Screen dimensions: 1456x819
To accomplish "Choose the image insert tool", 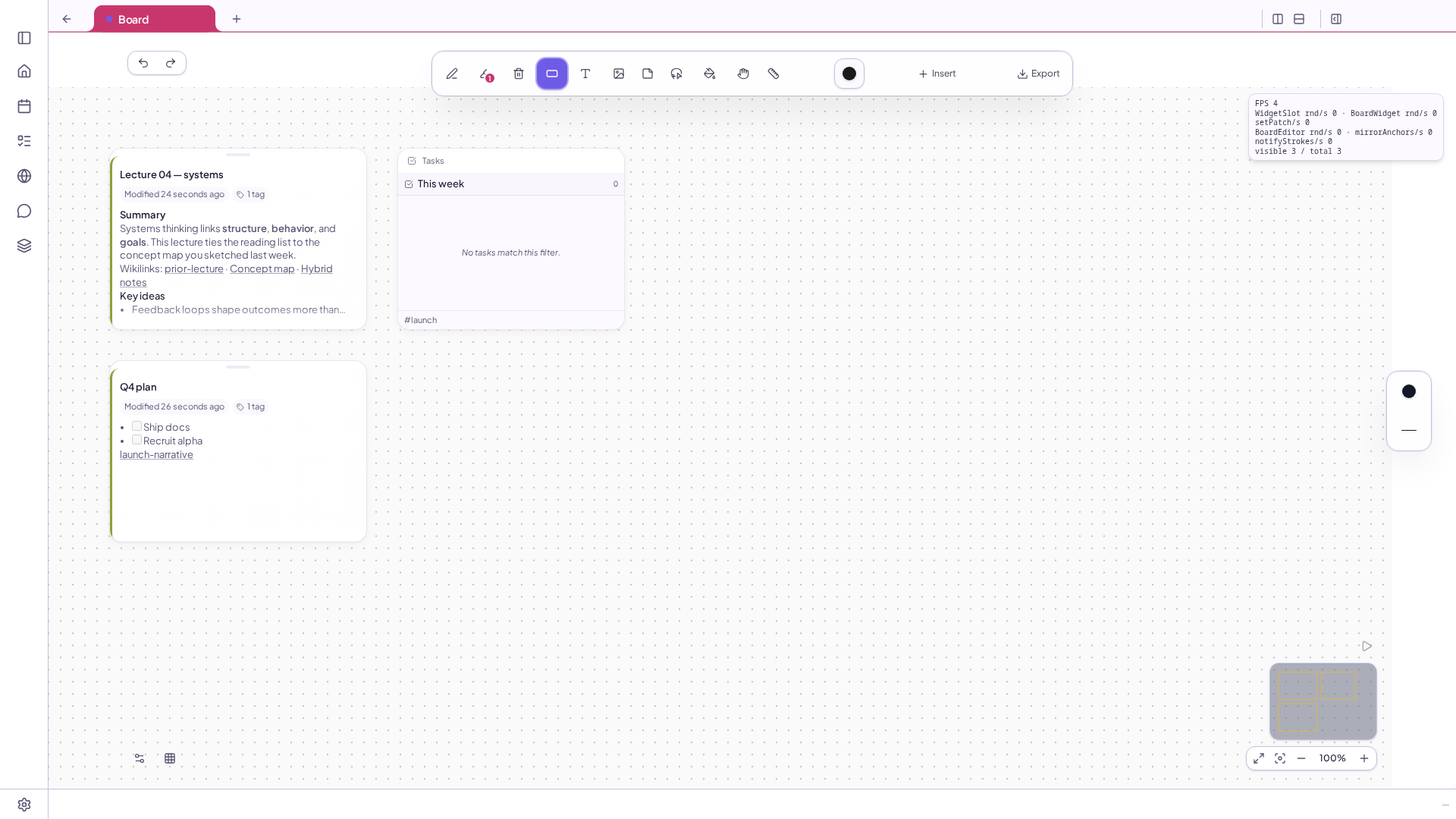I will coord(619,74).
